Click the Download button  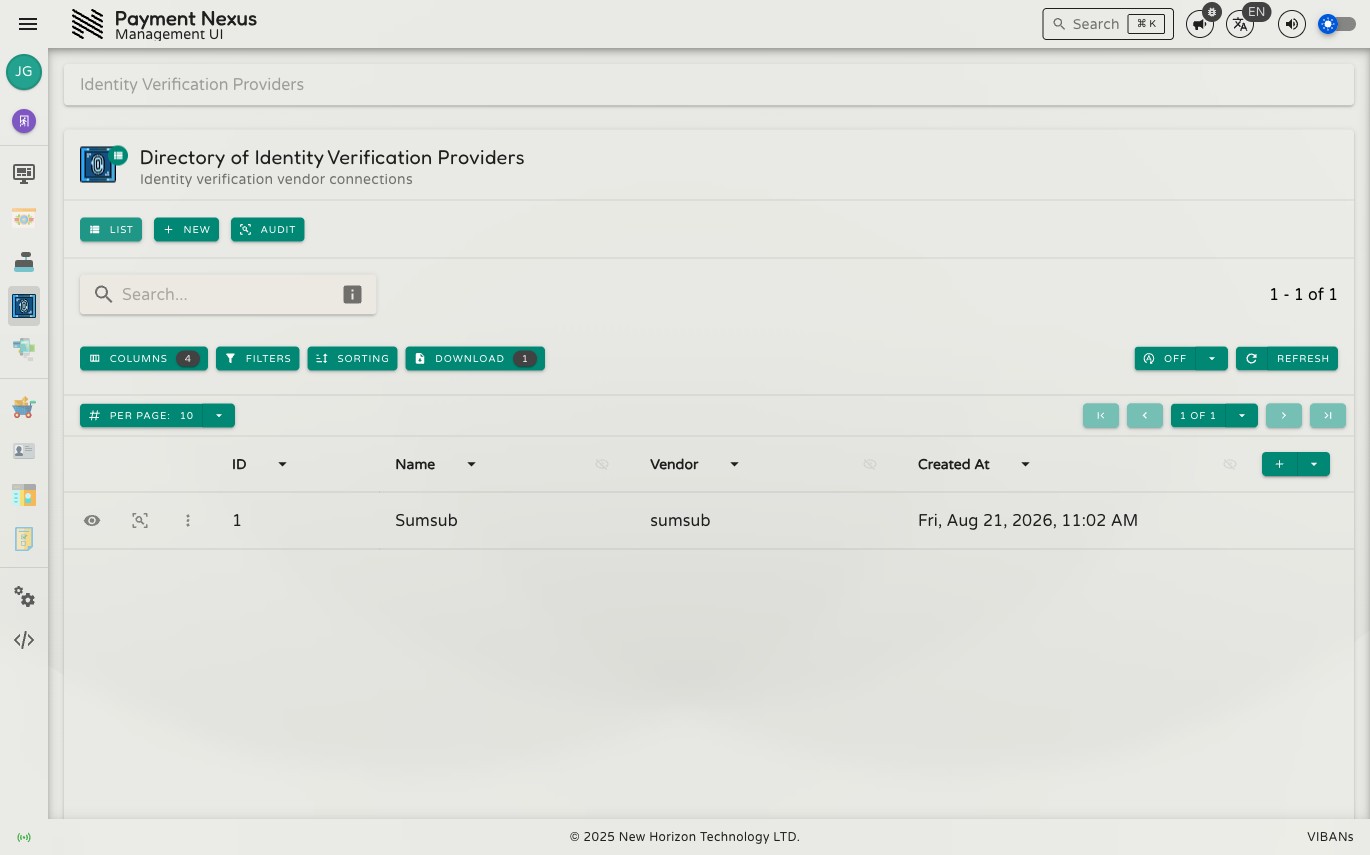tap(475, 358)
